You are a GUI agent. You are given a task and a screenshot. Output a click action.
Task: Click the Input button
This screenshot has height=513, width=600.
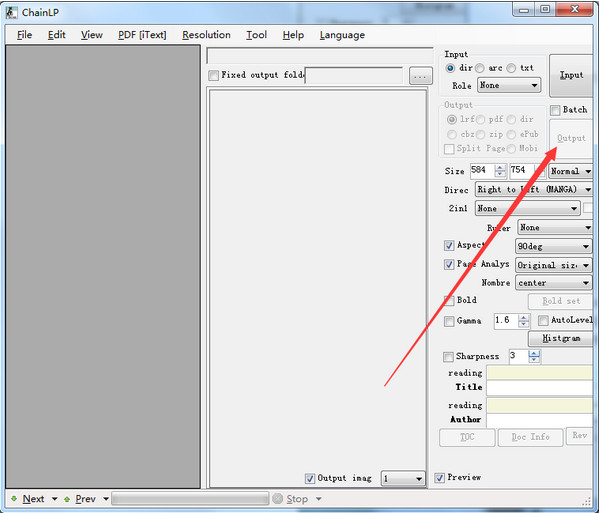coord(571,75)
